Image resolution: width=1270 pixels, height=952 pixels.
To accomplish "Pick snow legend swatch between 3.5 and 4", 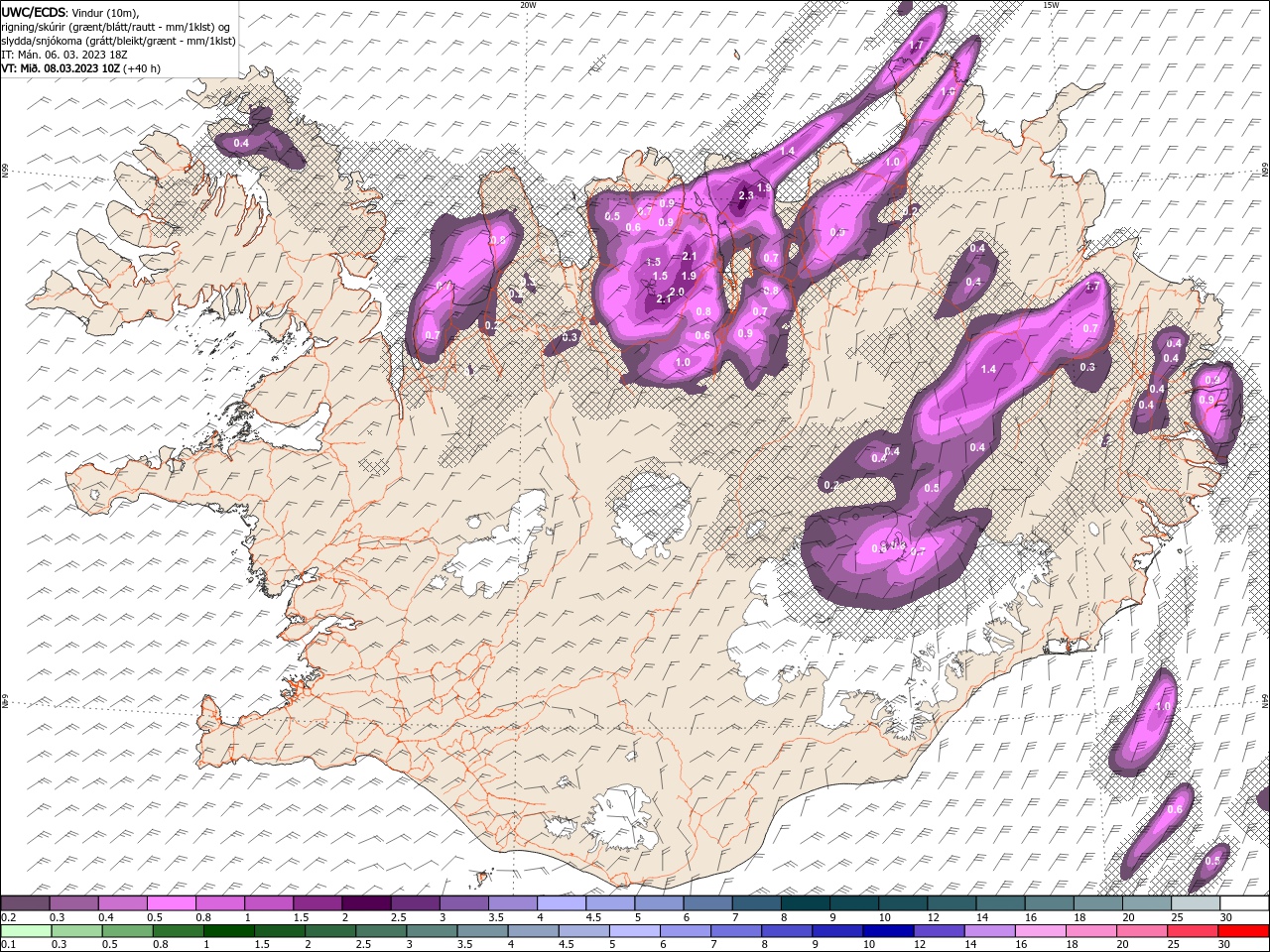I will [x=513, y=903].
